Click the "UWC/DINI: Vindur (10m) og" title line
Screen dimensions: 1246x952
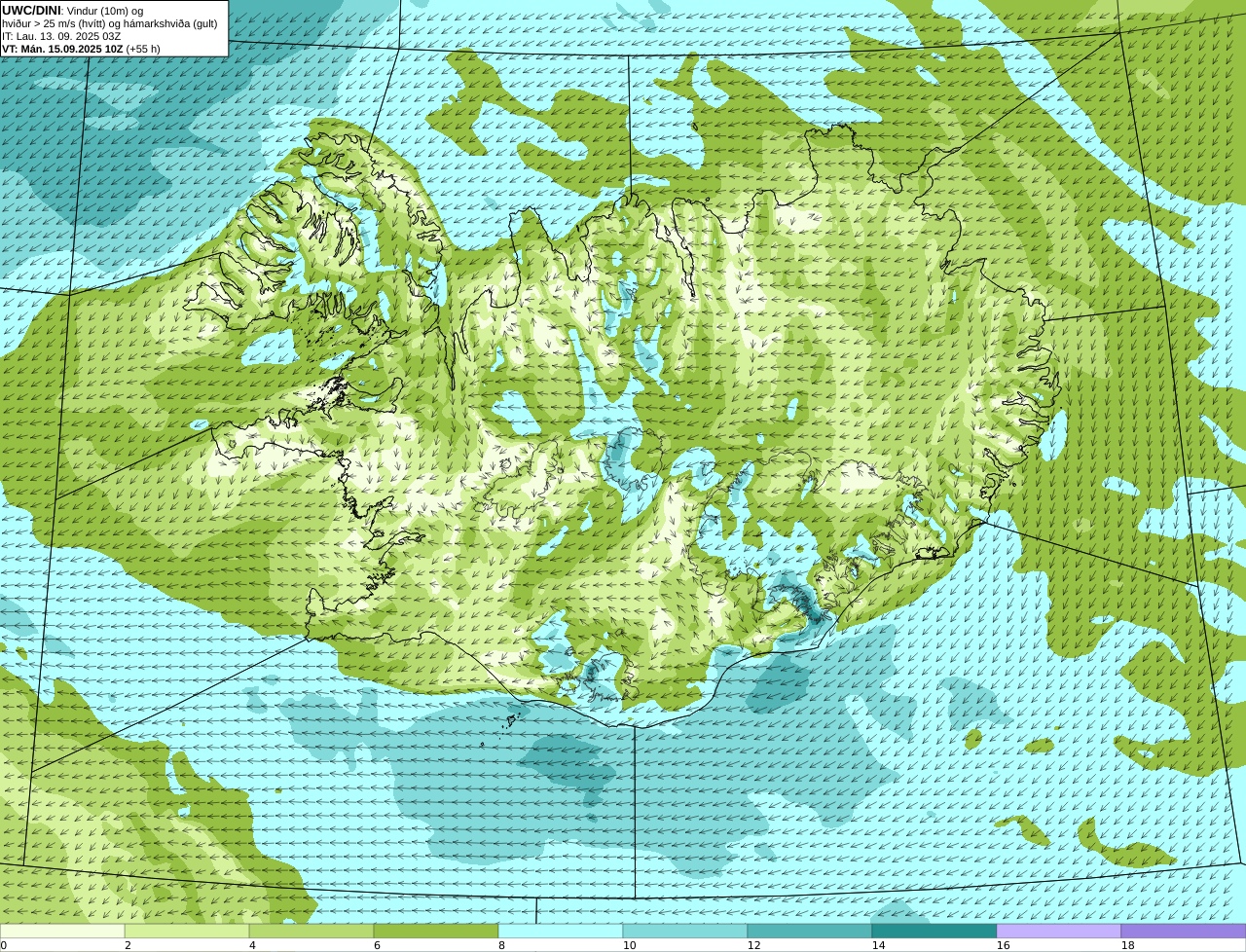point(73,11)
